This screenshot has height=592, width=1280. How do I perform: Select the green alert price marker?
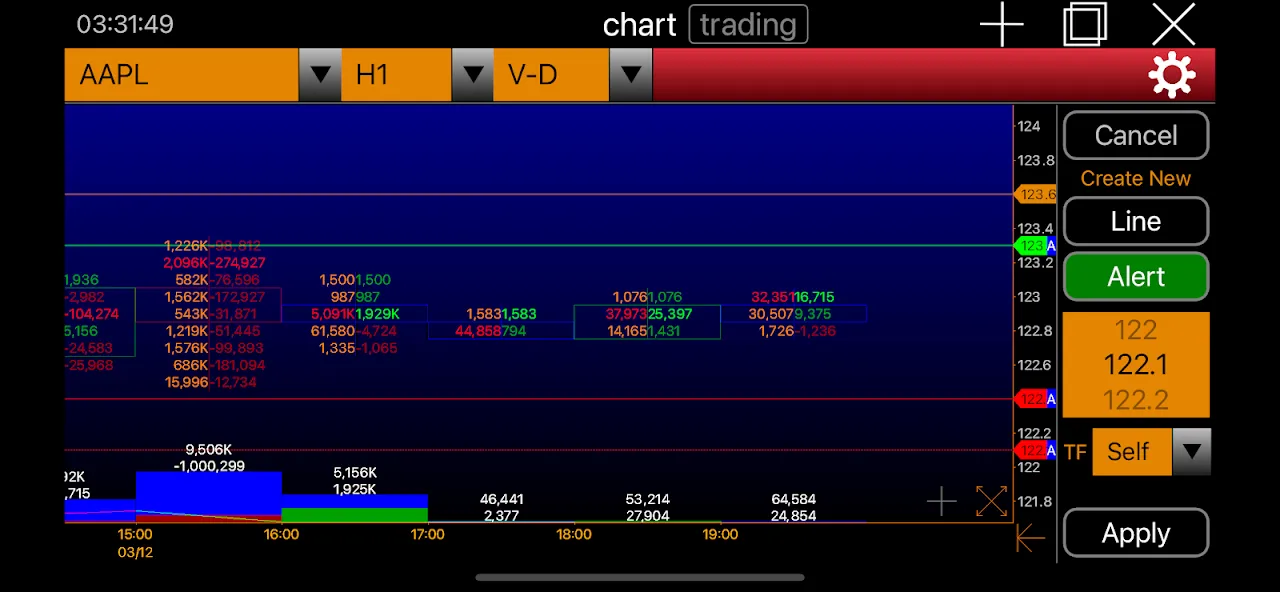1035,245
